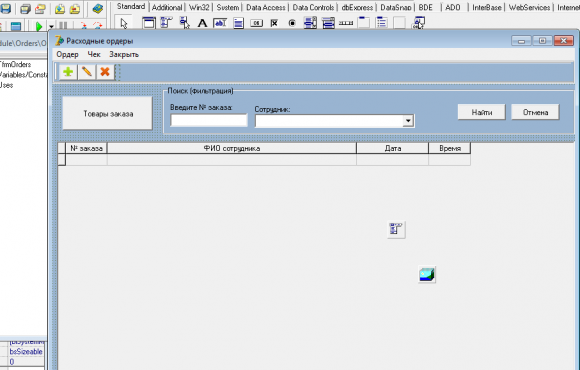Click the Введите № заказа input field
Image resolution: width=580 pixels, height=370 pixels.
tap(209, 120)
